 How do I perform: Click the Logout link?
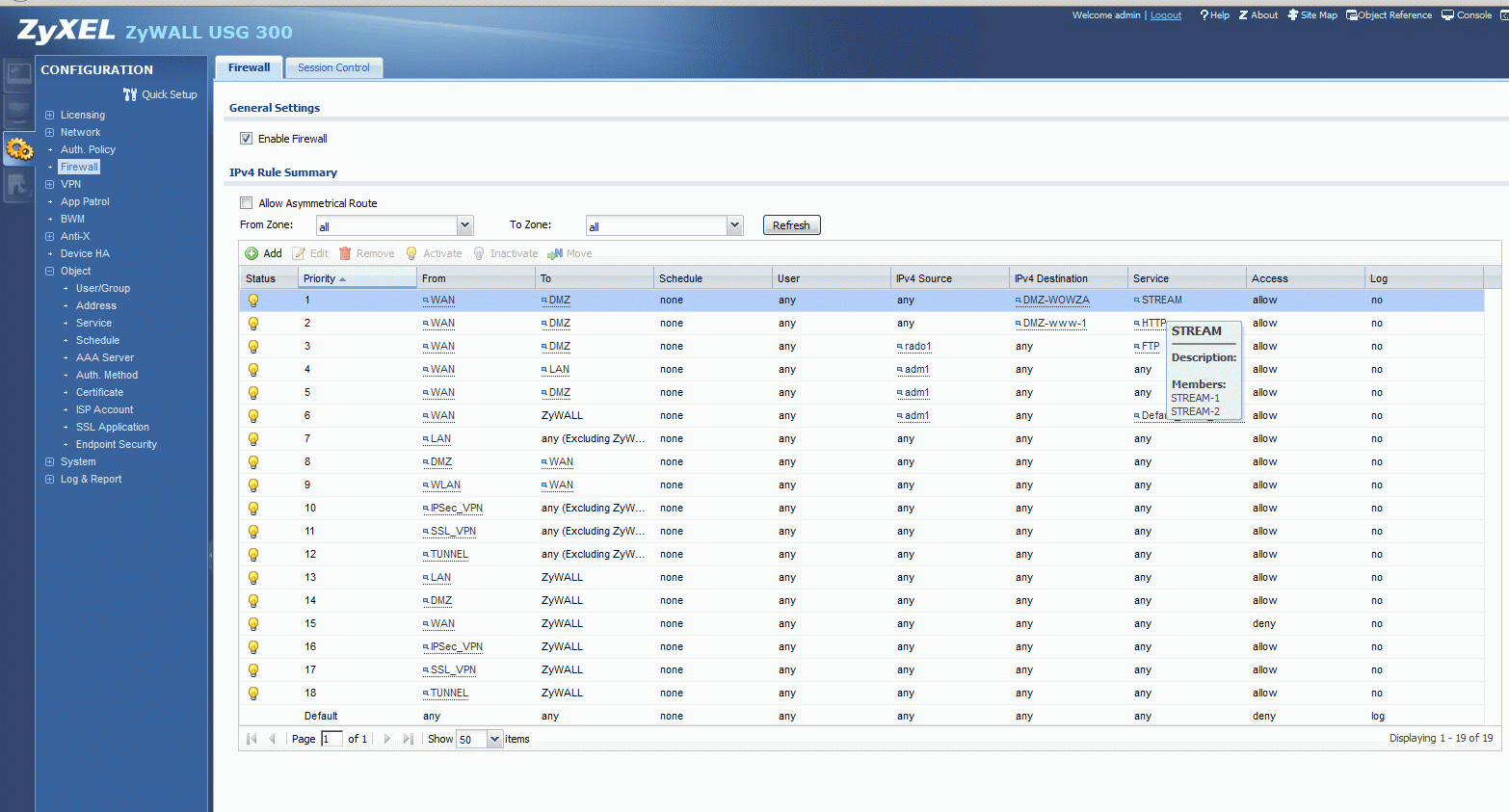(1166, 15)
